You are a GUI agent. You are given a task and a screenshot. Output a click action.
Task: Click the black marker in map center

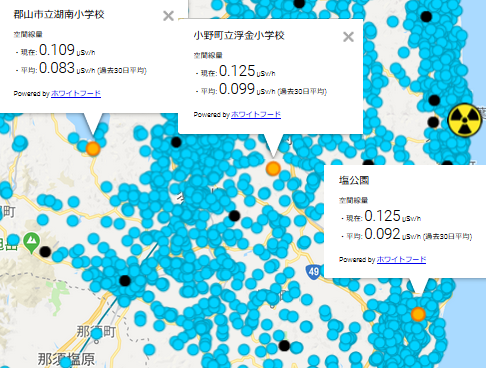(234, 216)
